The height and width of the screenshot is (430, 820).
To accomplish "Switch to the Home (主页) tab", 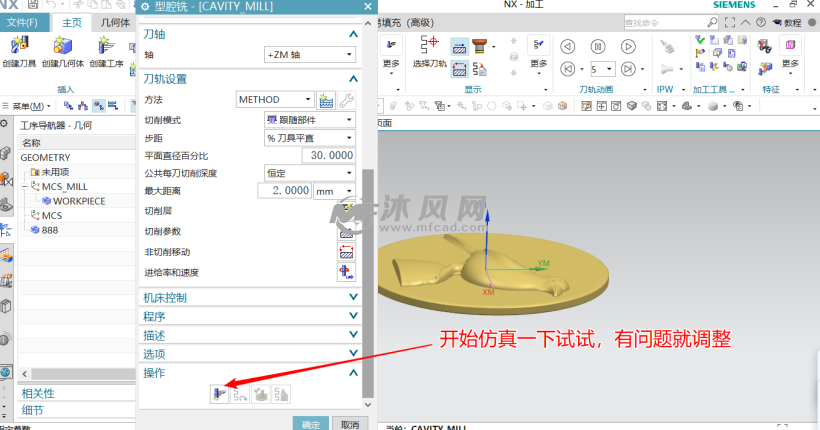I will [72, 22].
